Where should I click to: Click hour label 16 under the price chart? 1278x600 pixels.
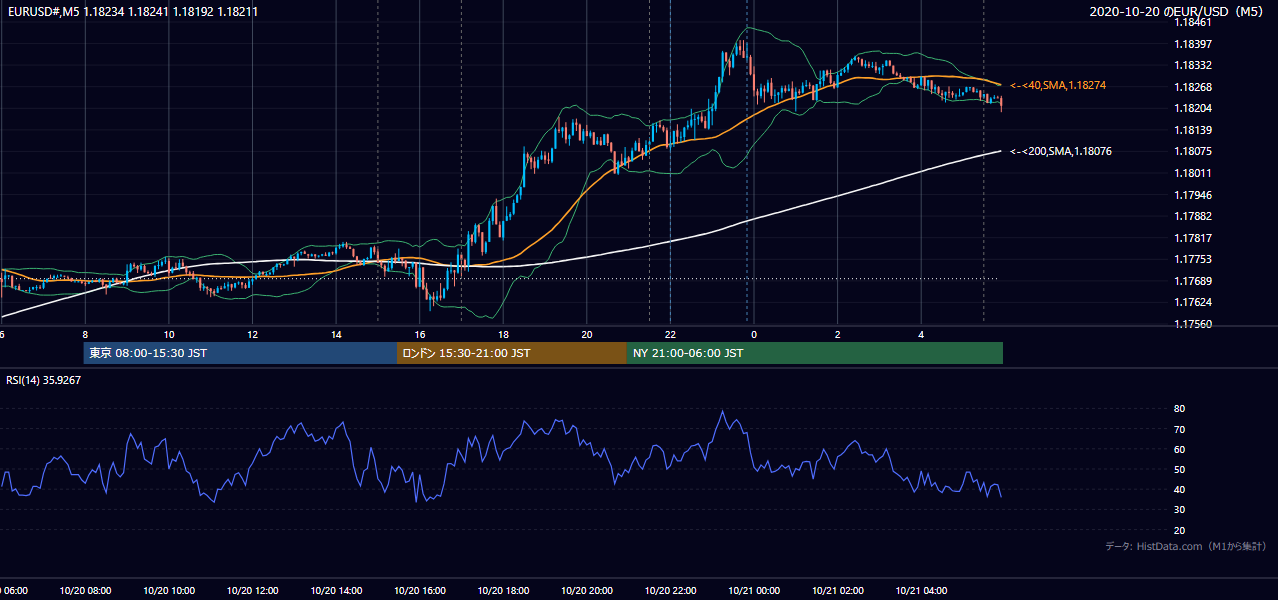pyautogui.click(x=420, y=334)
